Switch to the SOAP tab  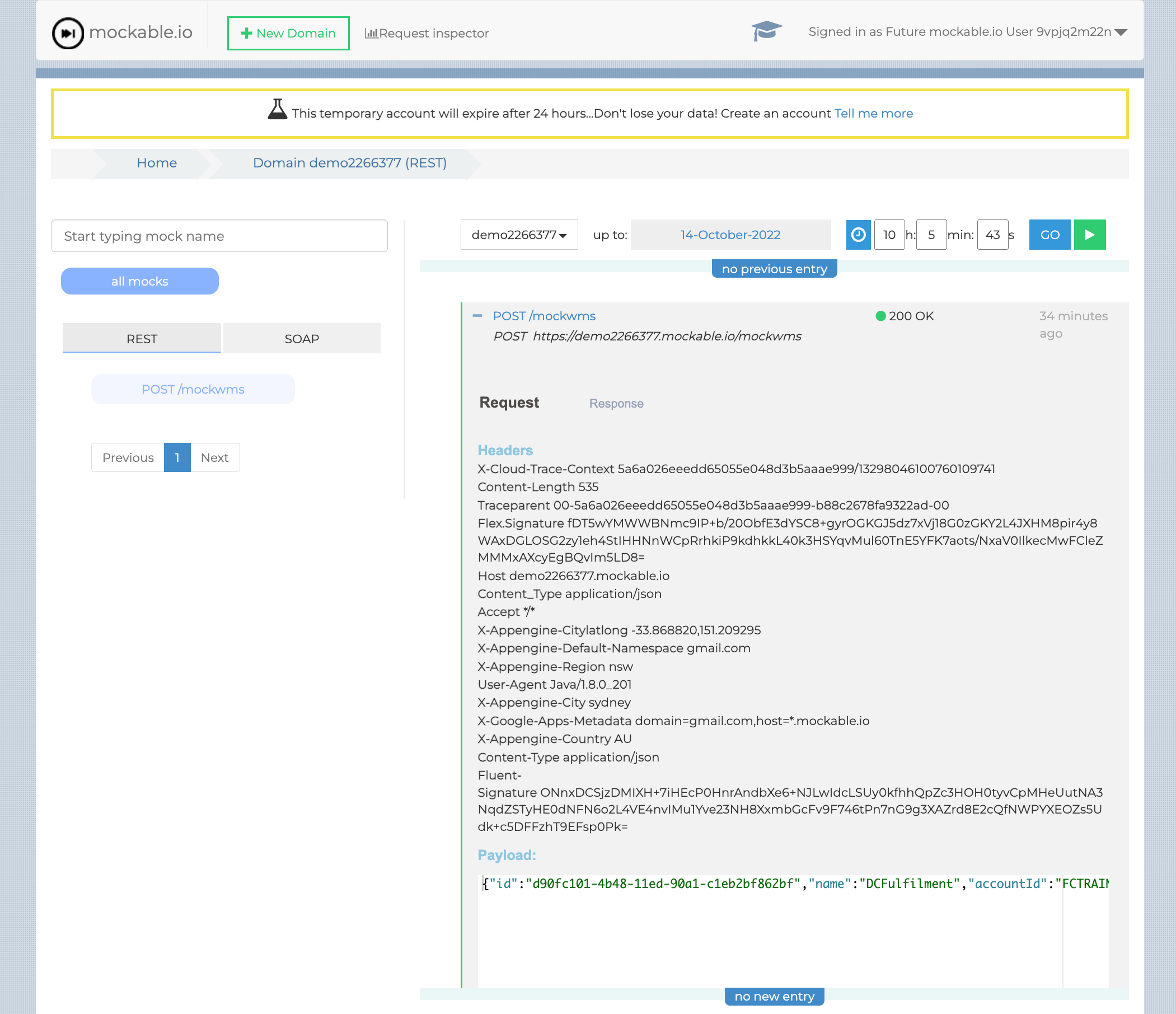[301, 338]
